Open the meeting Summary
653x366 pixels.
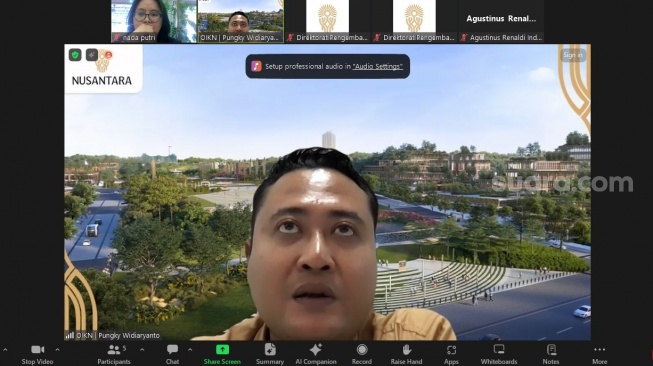270,354
